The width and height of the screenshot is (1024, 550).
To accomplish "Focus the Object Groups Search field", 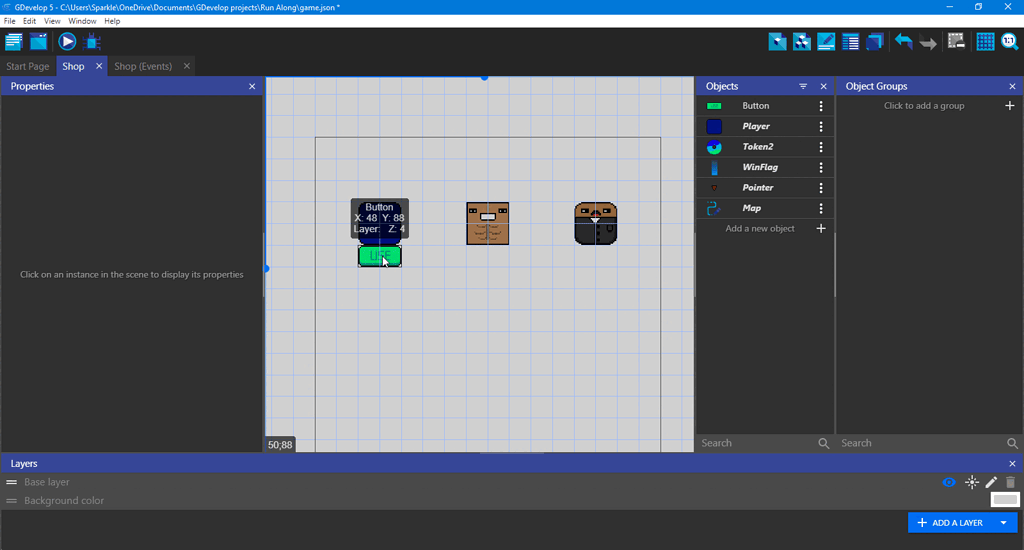I will [922, 443].
